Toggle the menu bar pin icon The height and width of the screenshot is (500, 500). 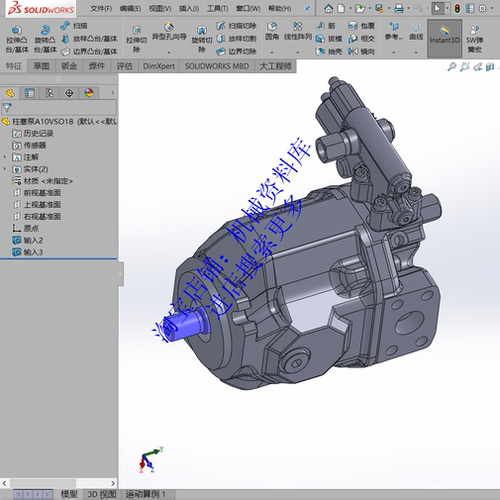tap(307, 9)
